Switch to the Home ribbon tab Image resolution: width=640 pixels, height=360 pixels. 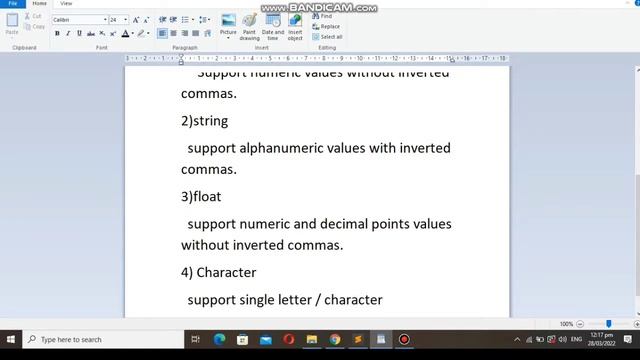(40, 3)
